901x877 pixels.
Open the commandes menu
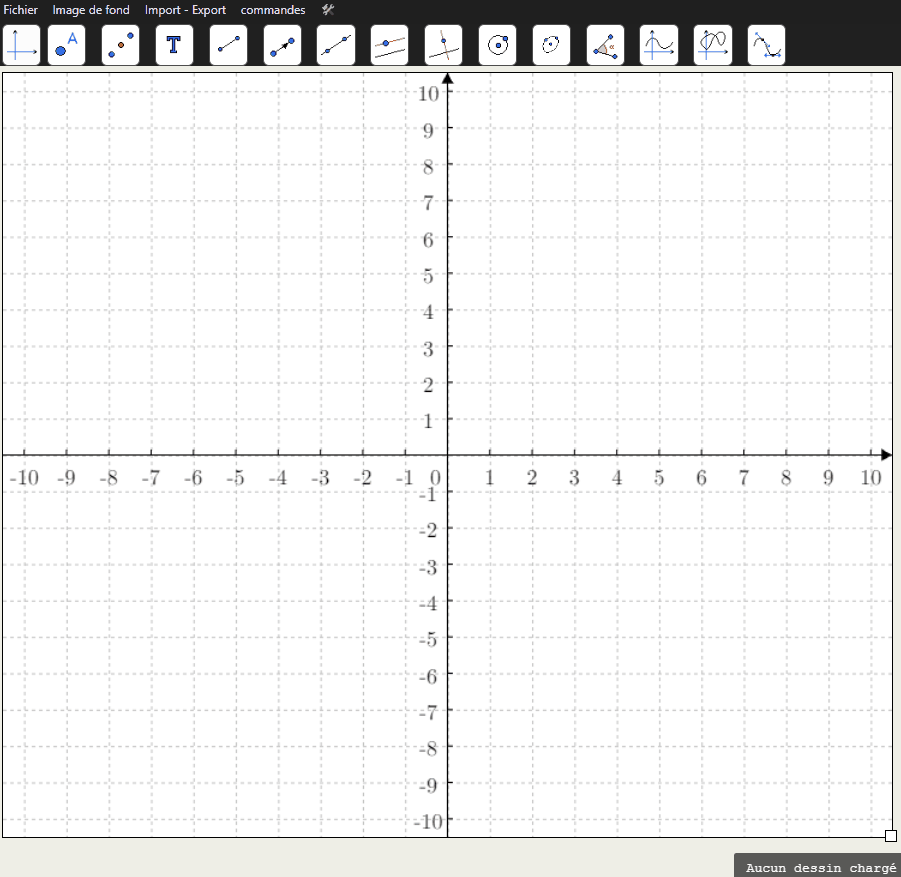[273, 10]
